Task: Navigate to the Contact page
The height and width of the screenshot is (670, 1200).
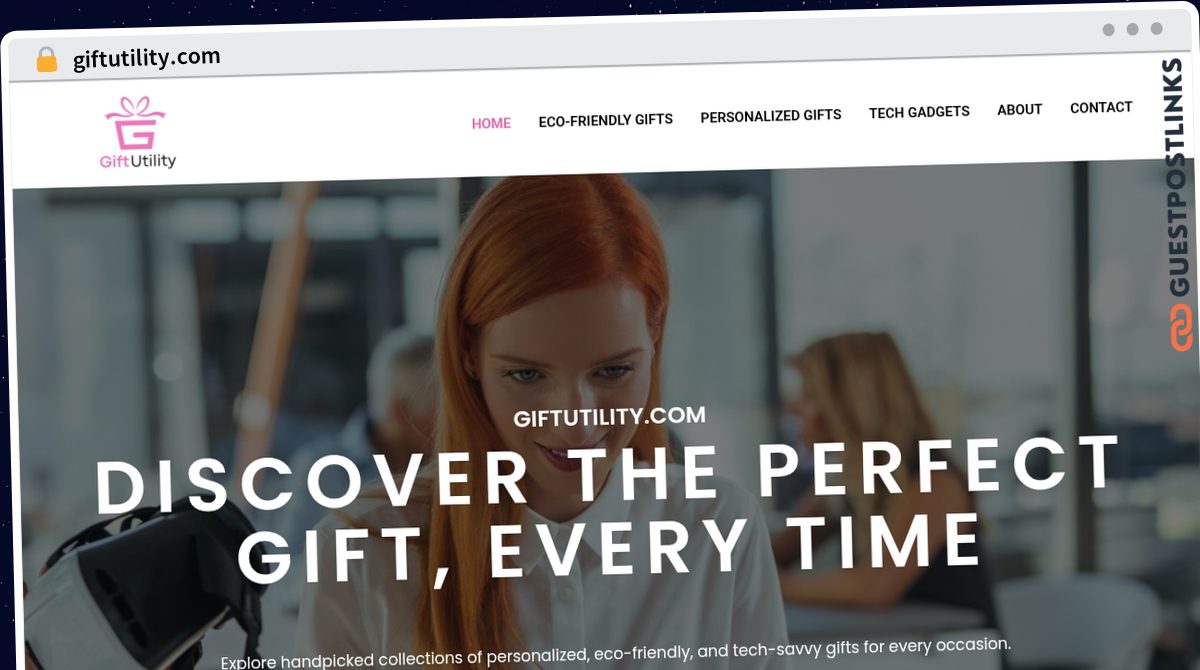Action: (x=1101, y=107)
